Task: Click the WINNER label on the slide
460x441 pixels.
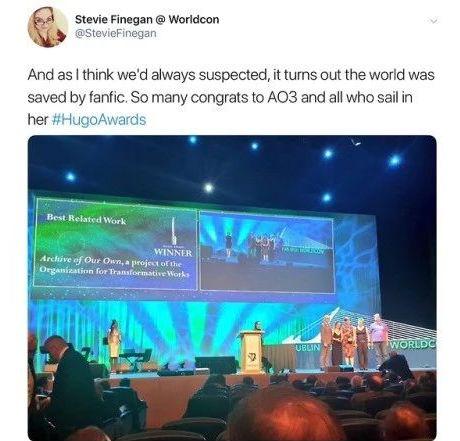Action: click(x=173, y=253)
